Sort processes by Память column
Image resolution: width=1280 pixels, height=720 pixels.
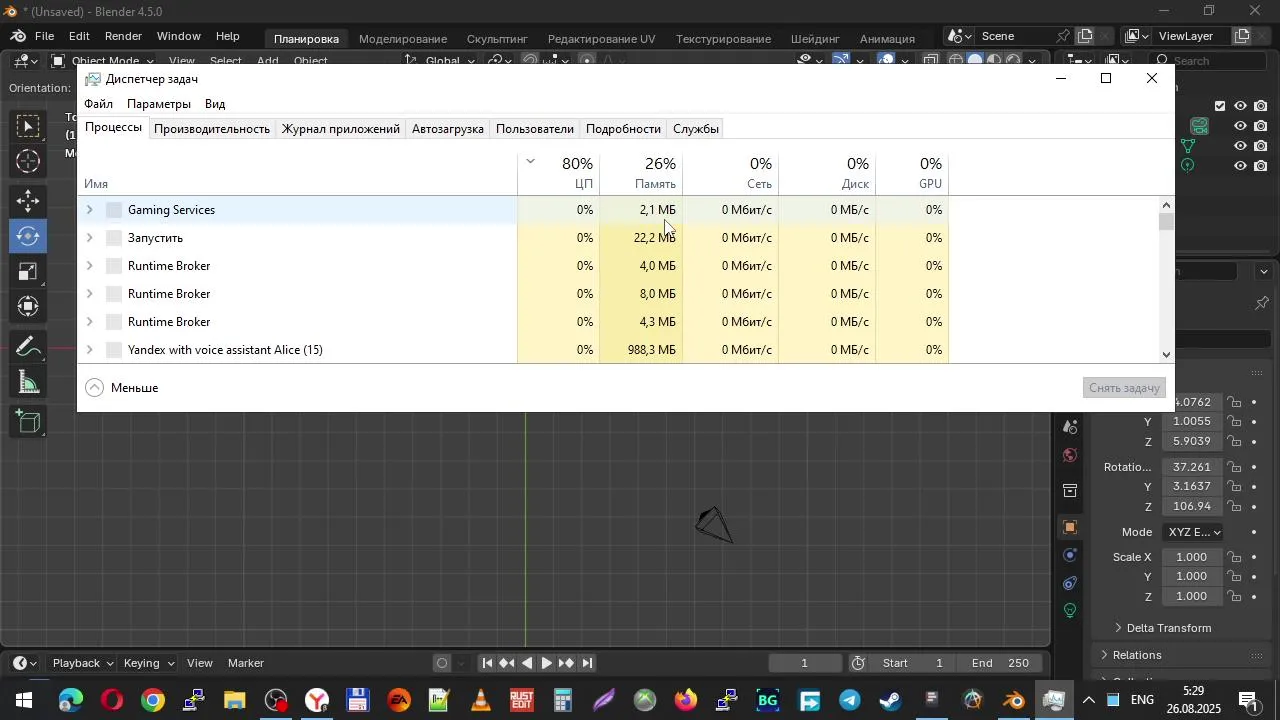(642, 173)
